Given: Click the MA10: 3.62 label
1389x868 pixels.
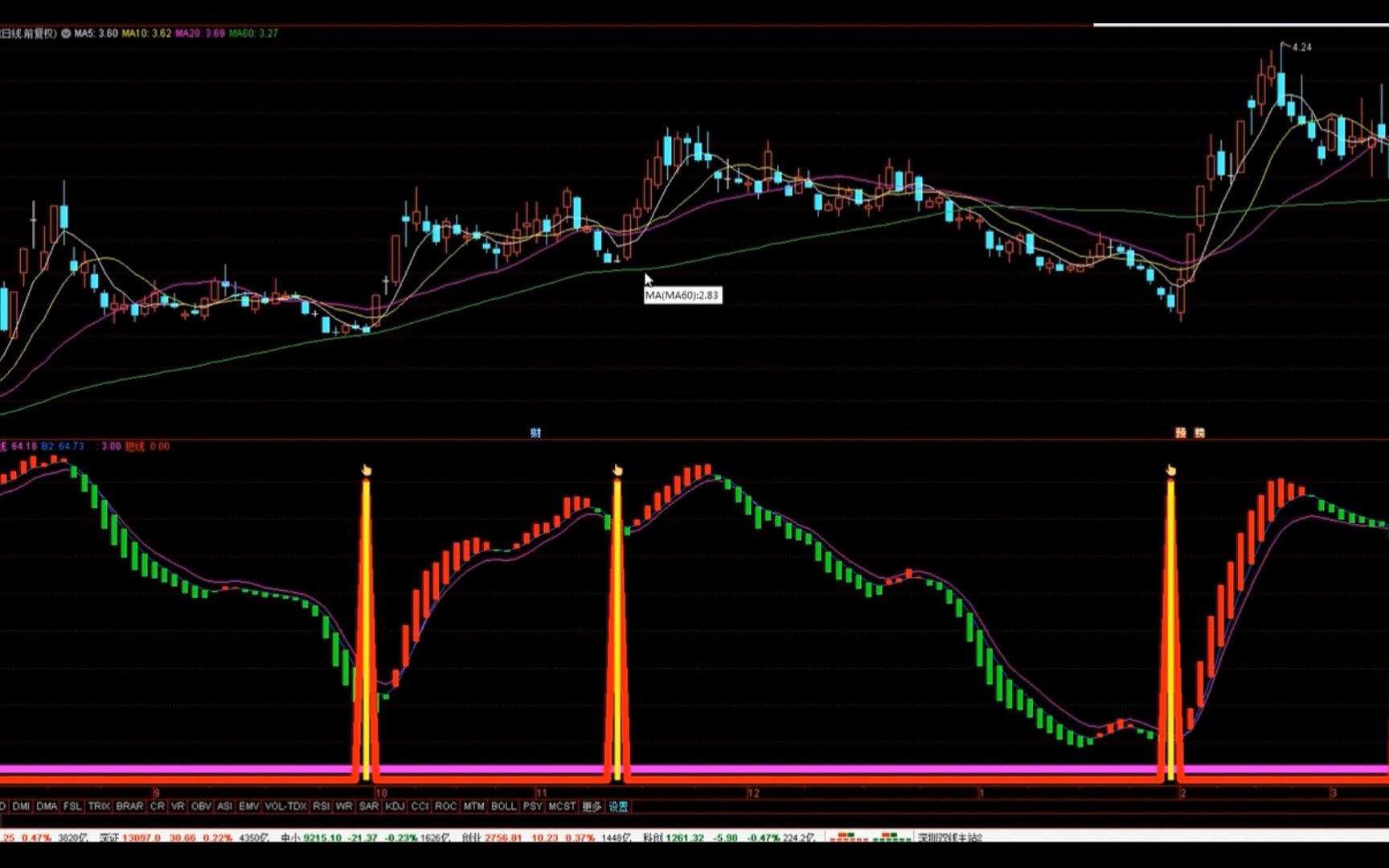Looking at the screenshot, I should pos(146,34).
